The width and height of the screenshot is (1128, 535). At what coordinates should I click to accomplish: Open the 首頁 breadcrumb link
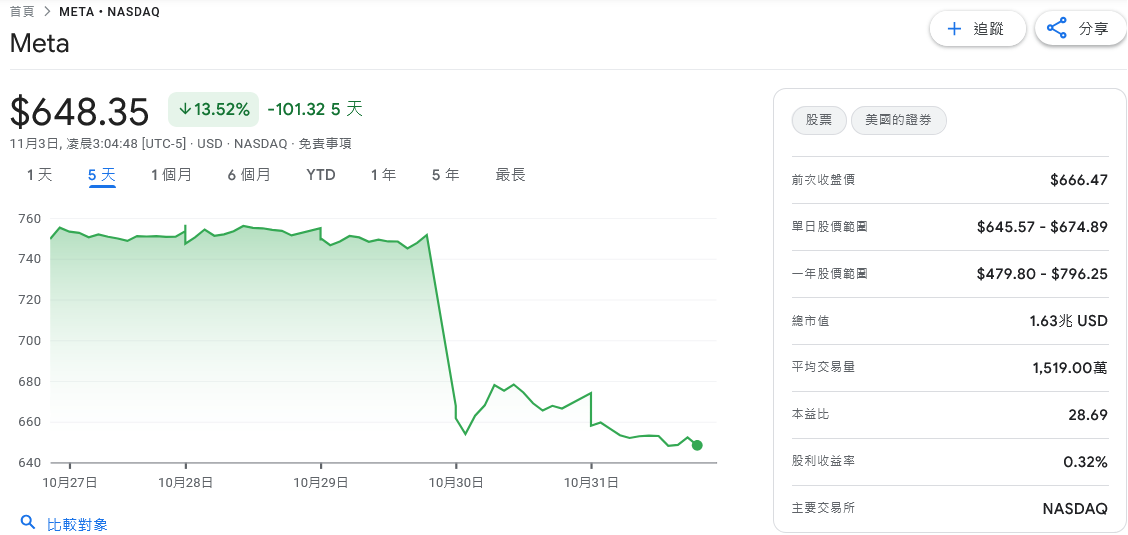22,11
